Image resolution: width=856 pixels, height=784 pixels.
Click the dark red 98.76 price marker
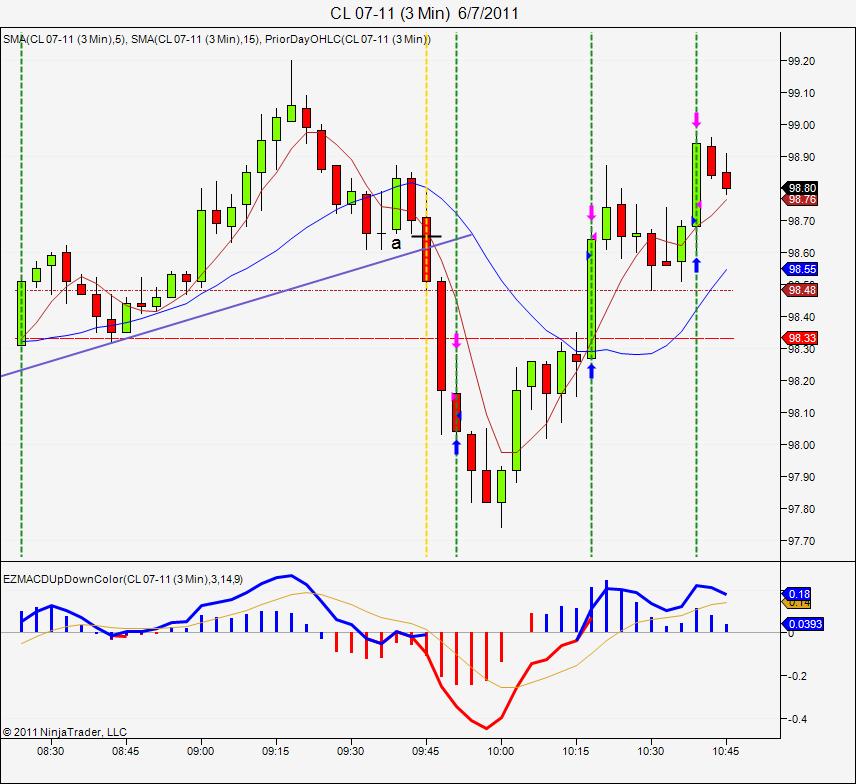pos(800,199)
